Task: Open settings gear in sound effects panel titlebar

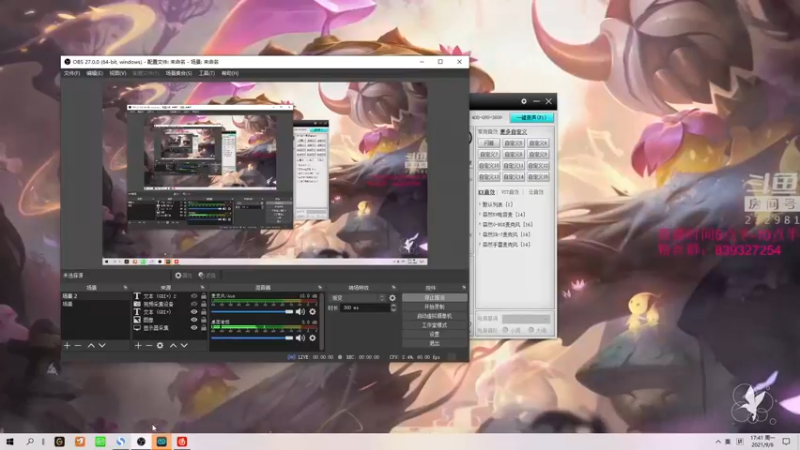Action: coord(524,102)
